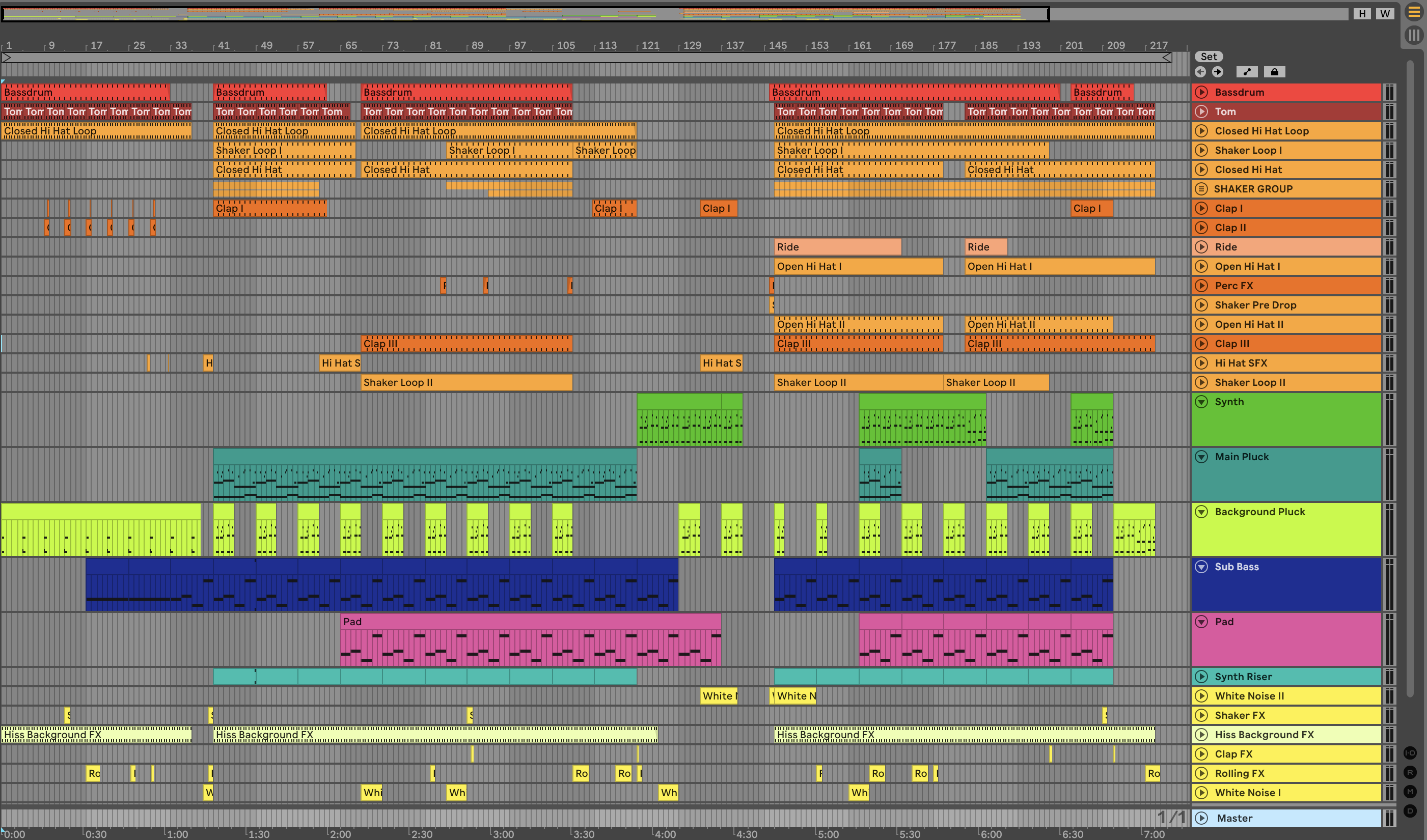Click bar 105 on the beat ruler
Image resolution: width=1427 pixels, height=840 pixels.
coord(565,45)
